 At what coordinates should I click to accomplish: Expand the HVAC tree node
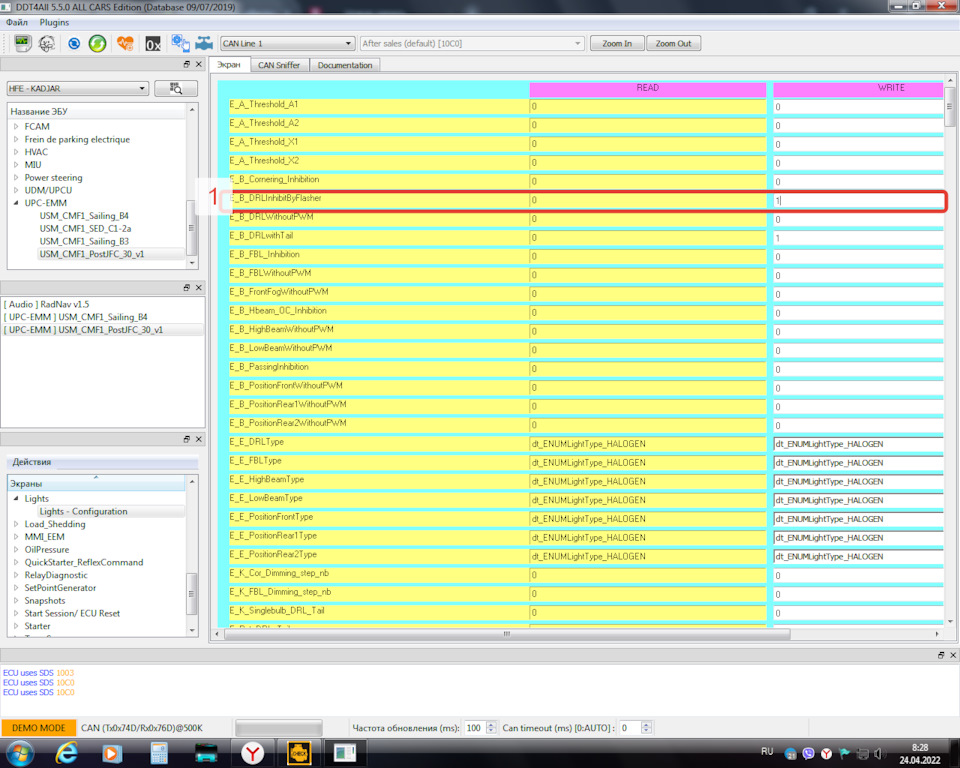pyautogui.click(x=16, y=152)
